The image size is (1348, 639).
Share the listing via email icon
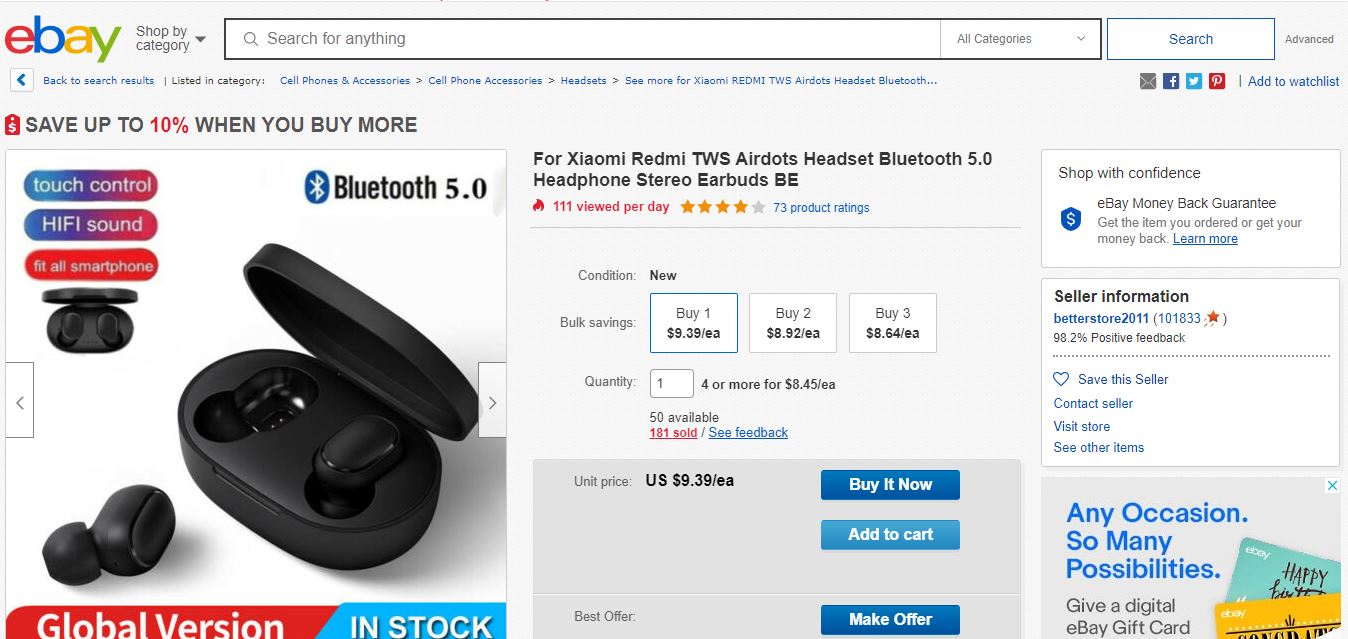pyautogui.click(x=1148, y=81)
